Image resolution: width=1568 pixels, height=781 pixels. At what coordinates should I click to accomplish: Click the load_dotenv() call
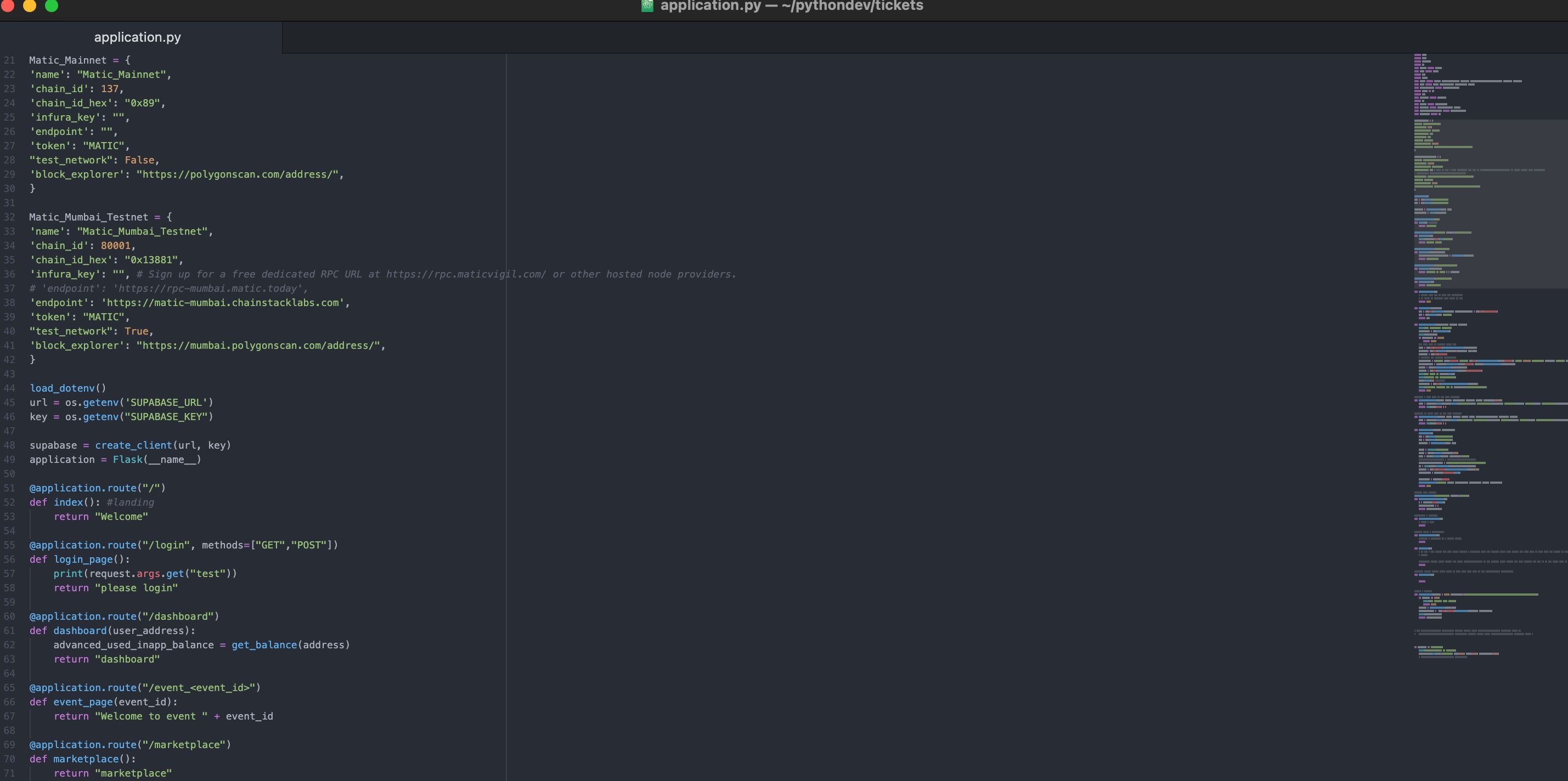coord(67,388)
